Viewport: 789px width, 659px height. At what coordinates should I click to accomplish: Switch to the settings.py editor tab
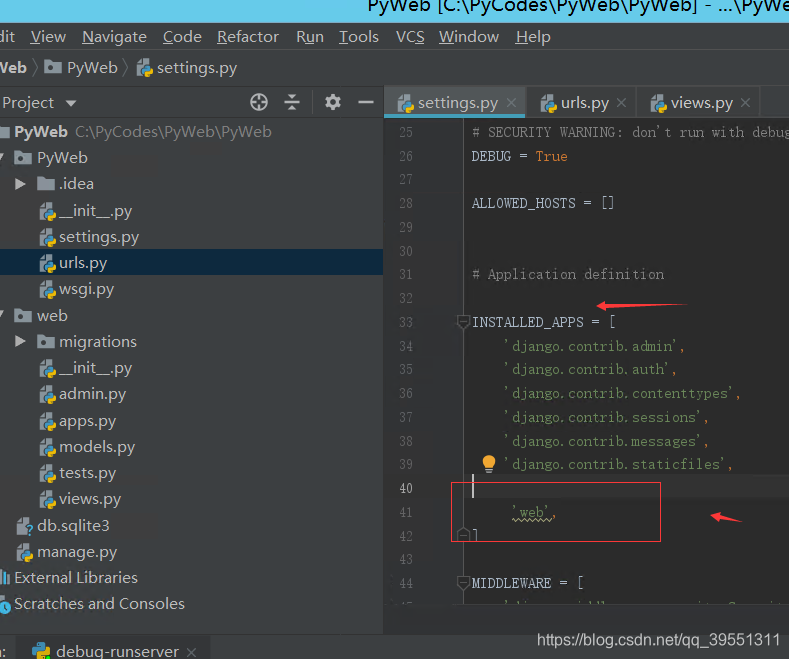455,103
